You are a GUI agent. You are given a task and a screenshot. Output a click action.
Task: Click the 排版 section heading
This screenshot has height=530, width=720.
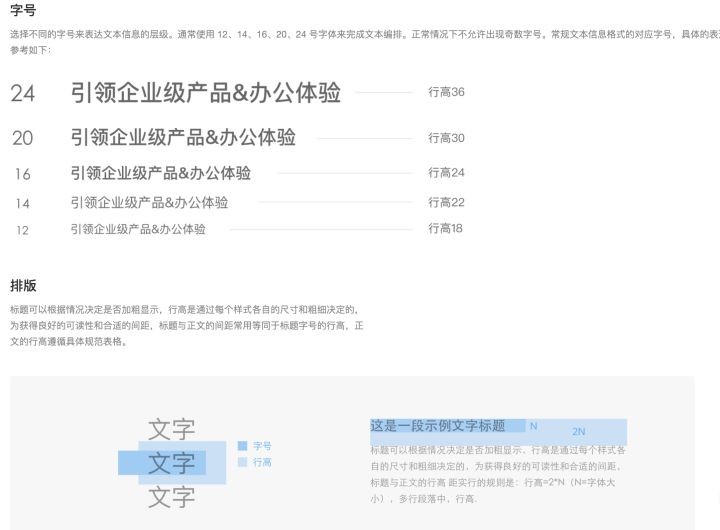click(x=23, y=286)
